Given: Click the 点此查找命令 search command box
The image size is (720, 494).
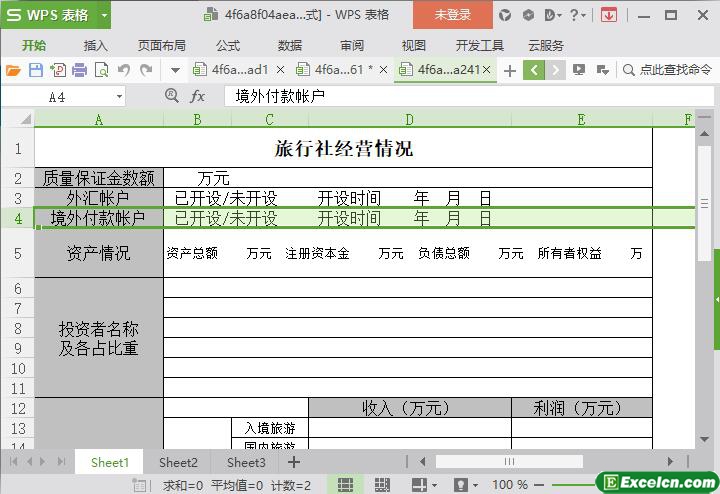Looking at the screenshot, I should coord(668,70).
